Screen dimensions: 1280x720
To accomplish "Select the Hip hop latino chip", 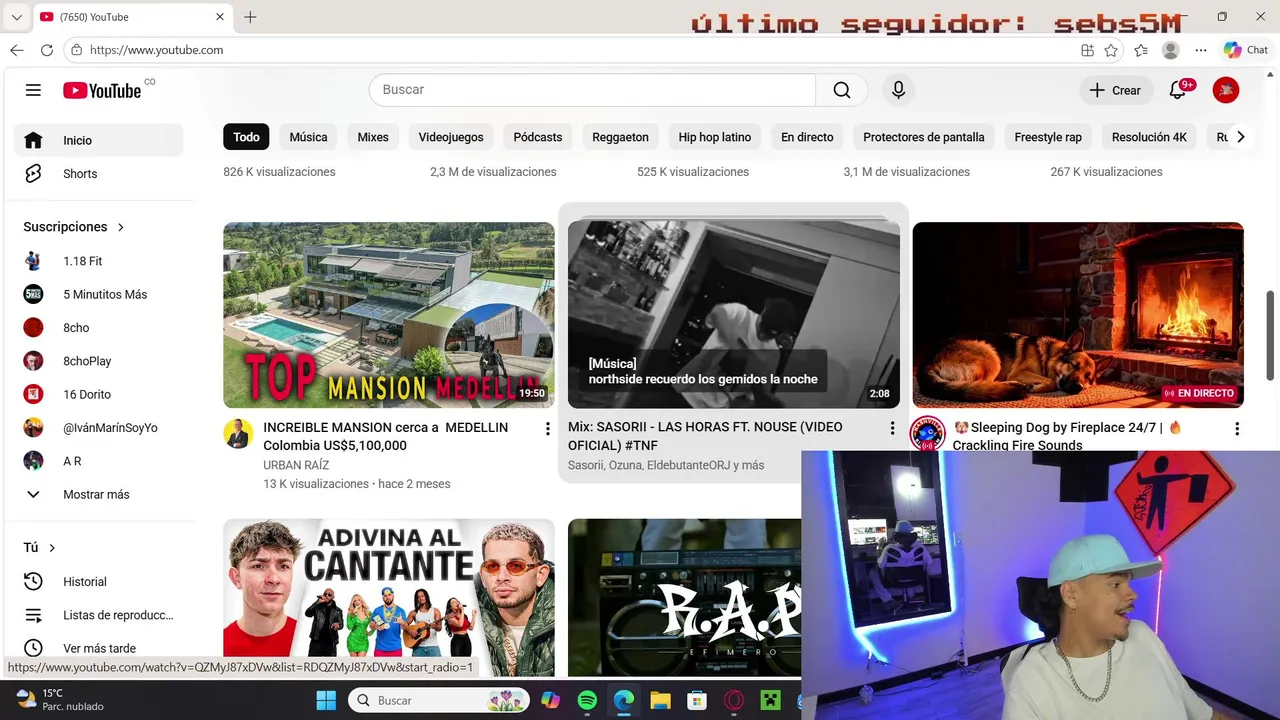I will tap(715, 137).
